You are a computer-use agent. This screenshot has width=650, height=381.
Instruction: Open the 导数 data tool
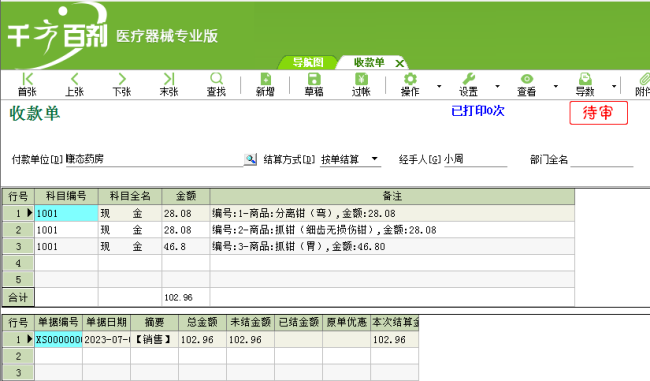[x=585, y=85]
